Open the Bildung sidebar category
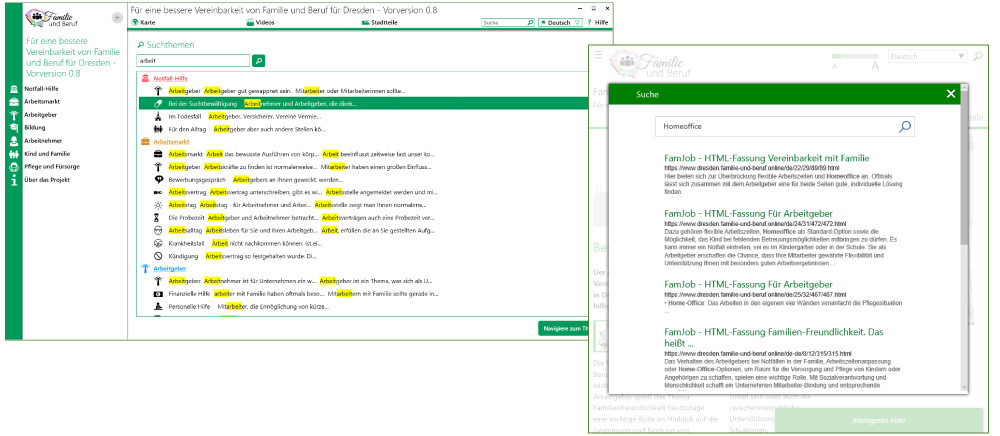The image size is (1000, 436). pos(35,128)
